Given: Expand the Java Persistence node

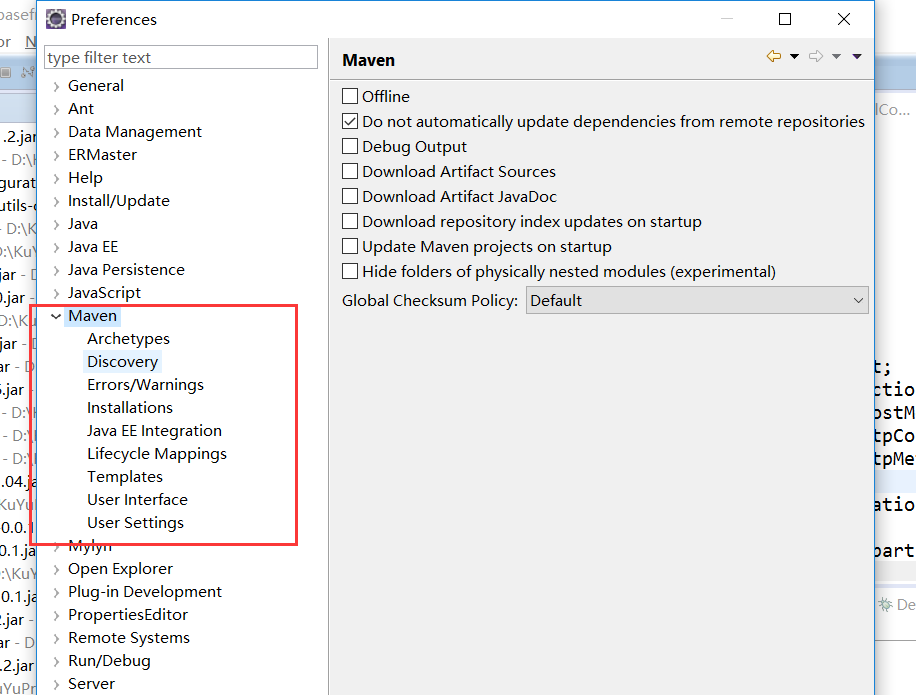Looking at the screenshot, I should click(x=56, y=270).
